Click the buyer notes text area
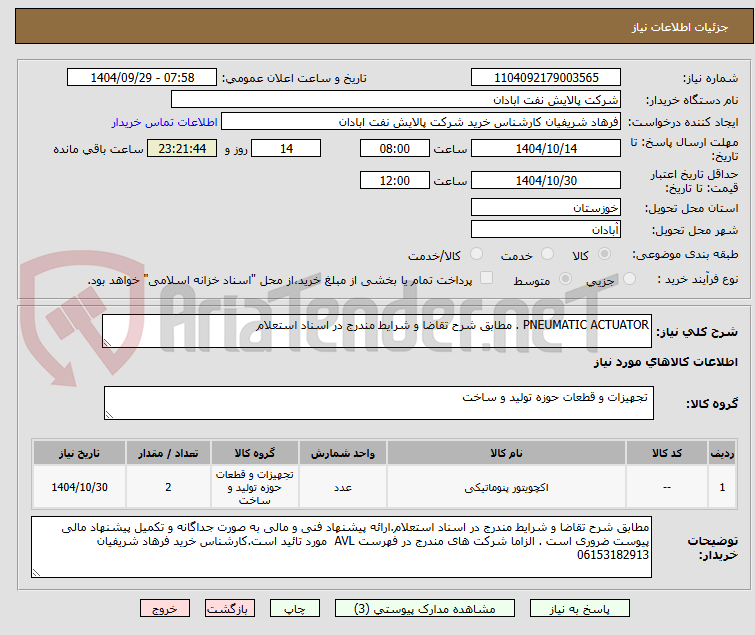This screenshot has height=635, width=755. (x=341, y=547)
